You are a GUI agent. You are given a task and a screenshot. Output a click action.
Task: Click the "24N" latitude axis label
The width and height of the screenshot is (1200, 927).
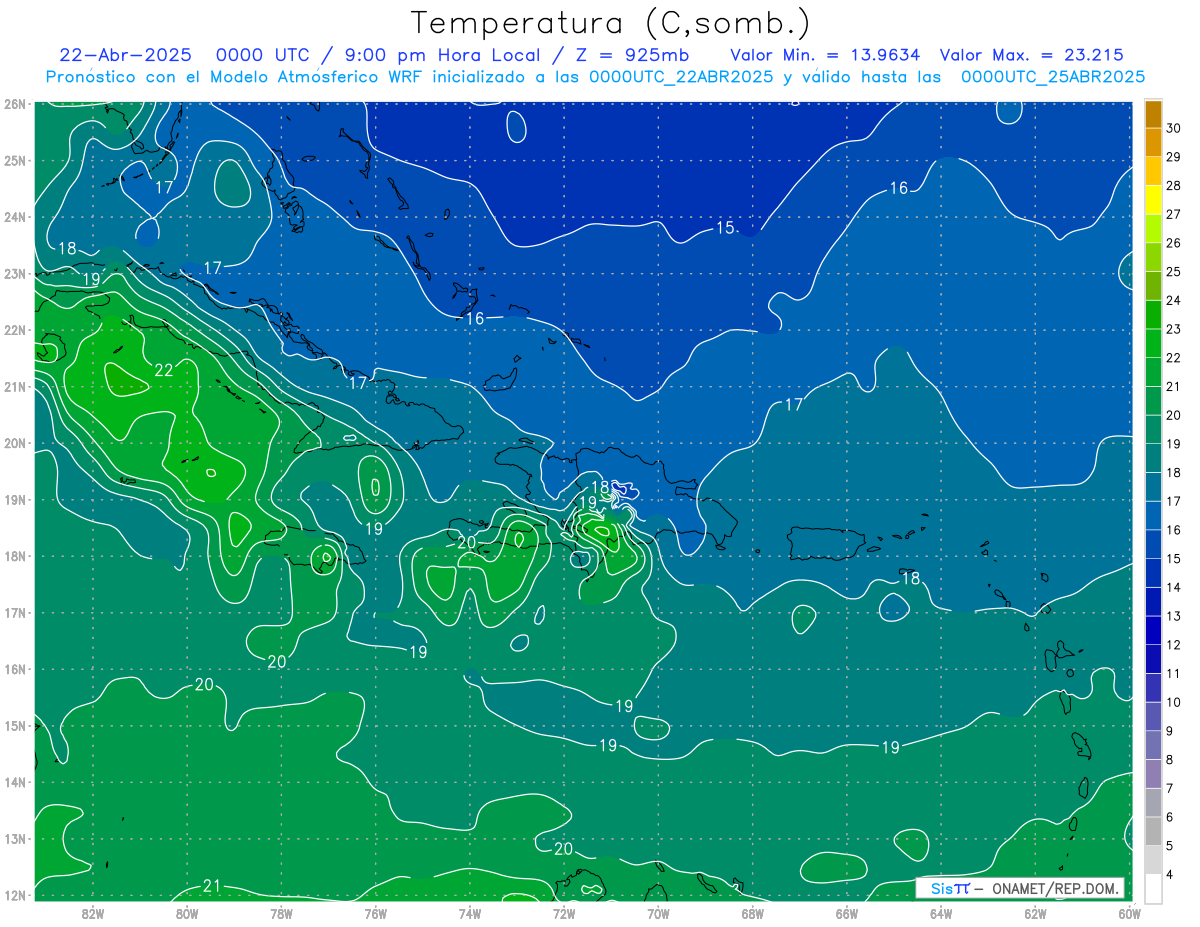coord(15,217)
